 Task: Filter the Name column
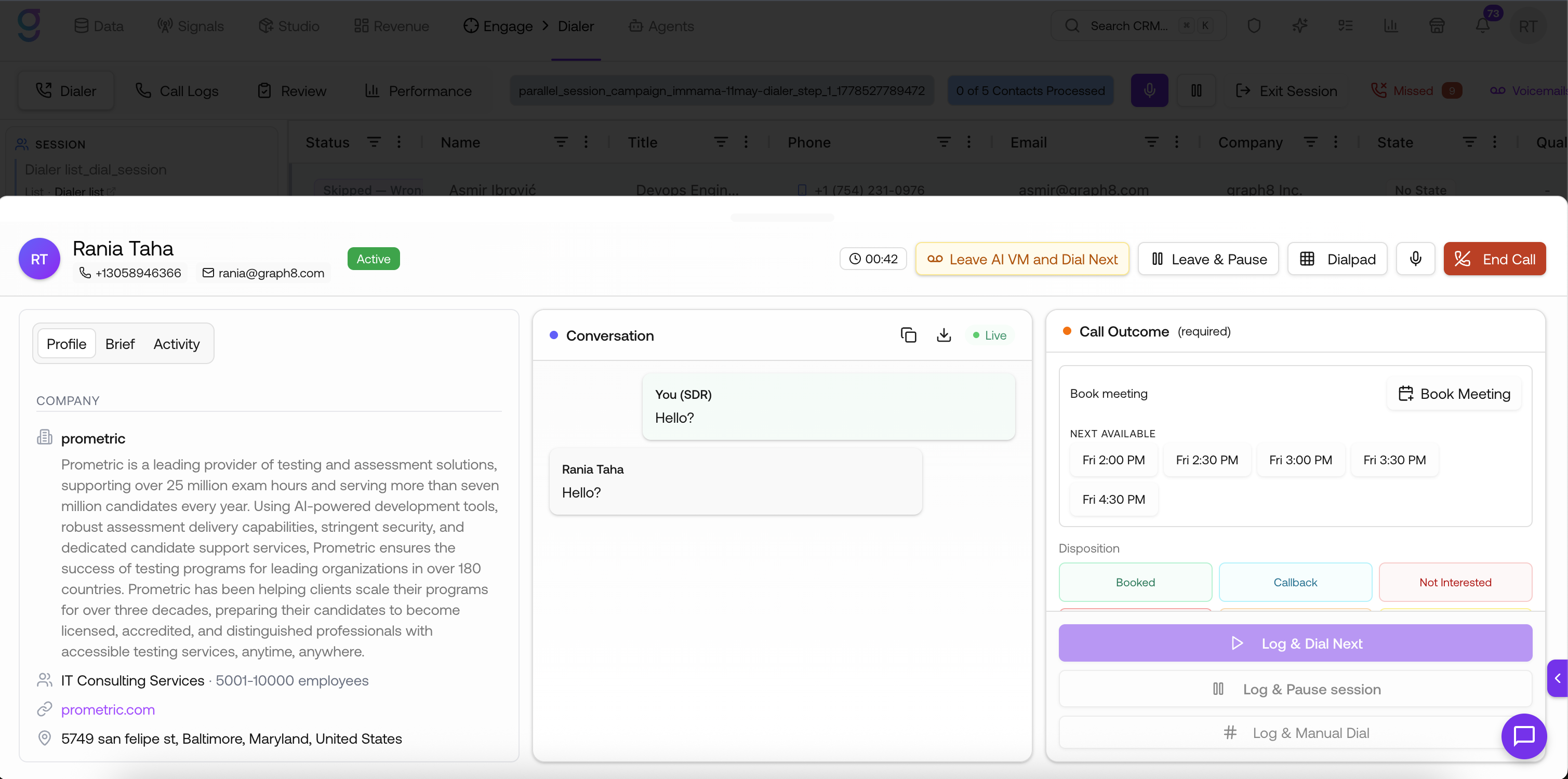coord(561,142)
